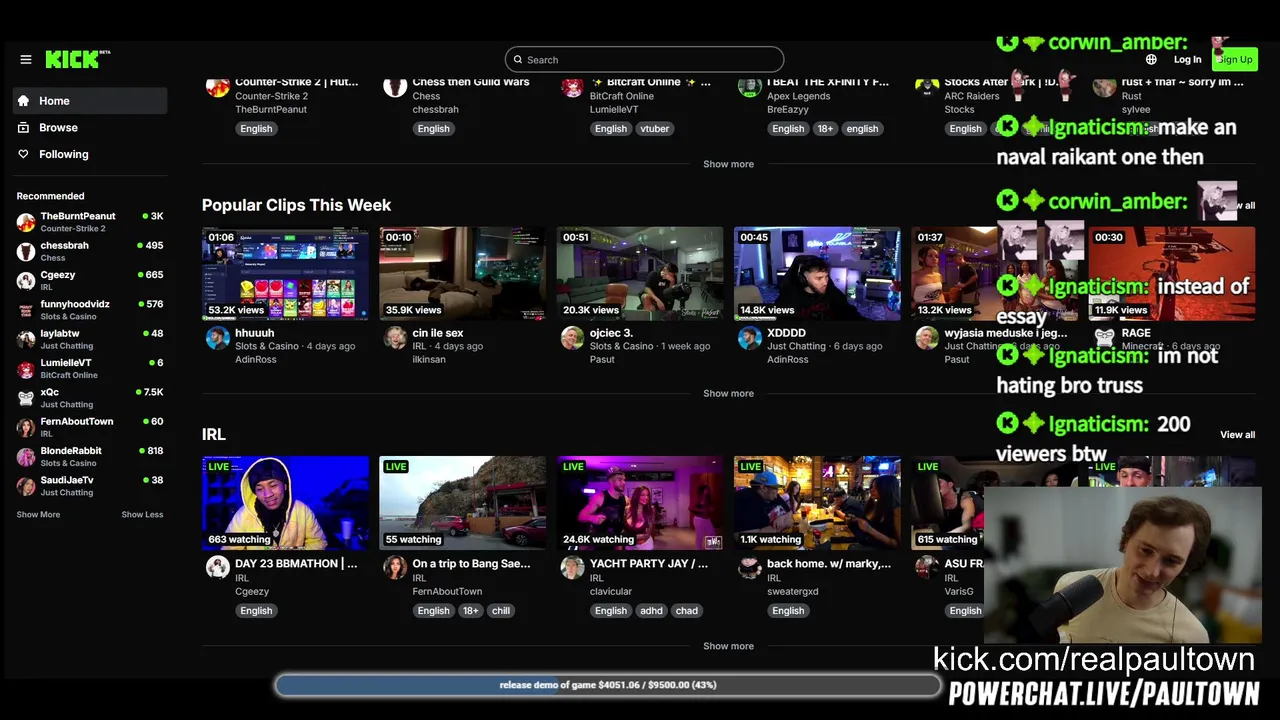1280x720 pixels.
Task: Open Cgeezy in the recommended list
Action: [90, 280]
